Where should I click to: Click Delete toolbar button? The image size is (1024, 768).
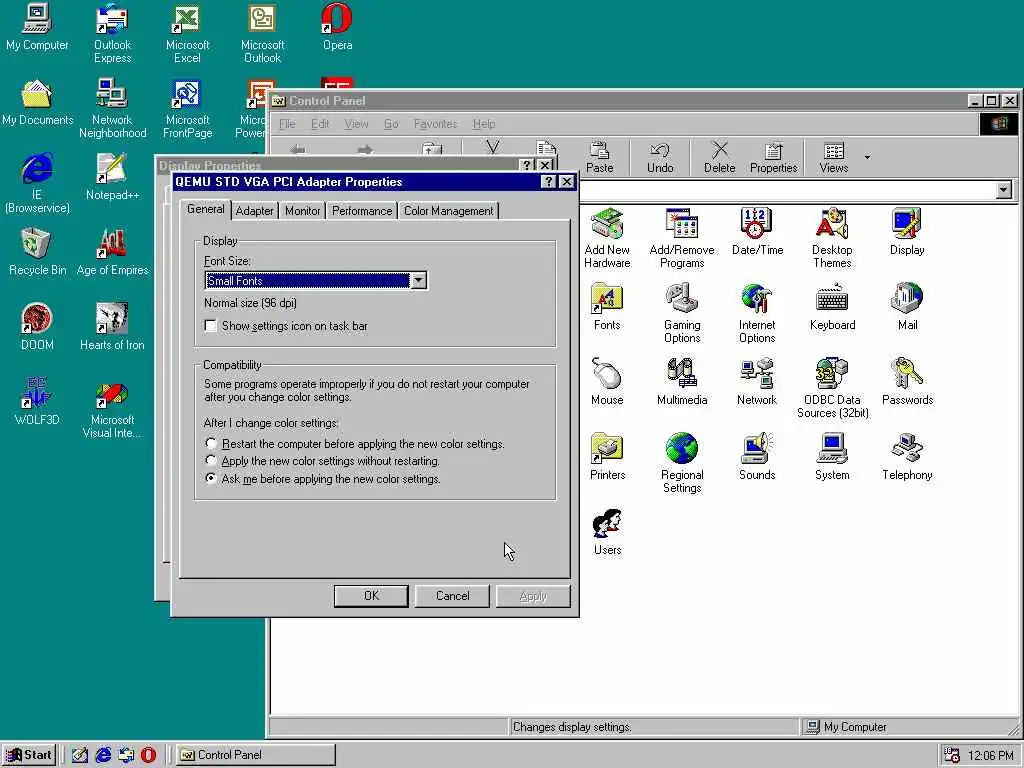click(719, 157)
